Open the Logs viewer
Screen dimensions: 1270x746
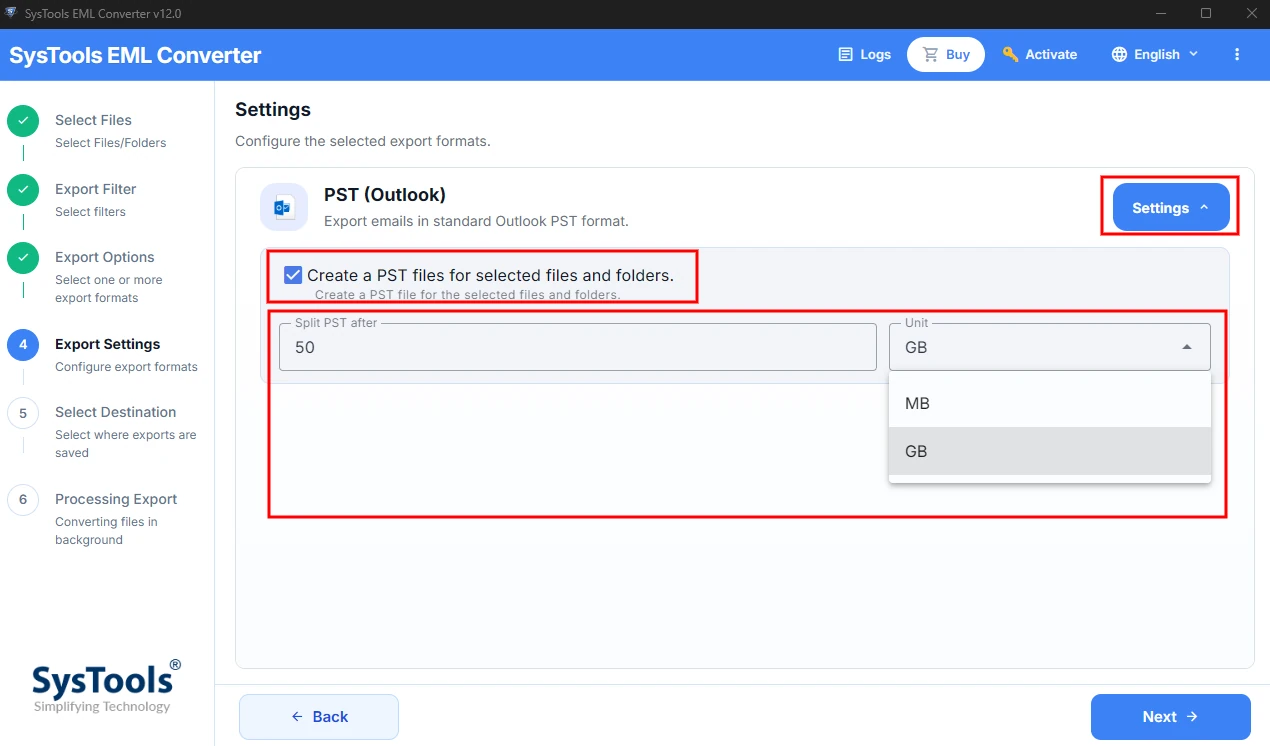(x=864, y=54)
